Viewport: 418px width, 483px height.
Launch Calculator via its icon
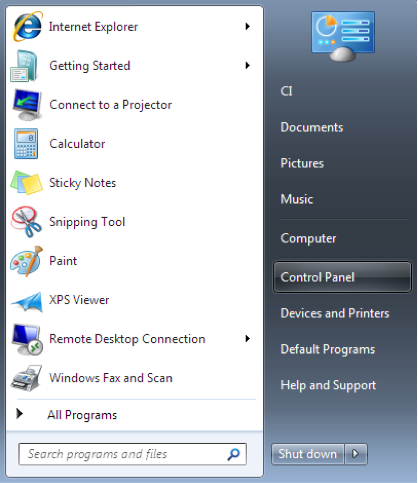(x=26, y=144)
